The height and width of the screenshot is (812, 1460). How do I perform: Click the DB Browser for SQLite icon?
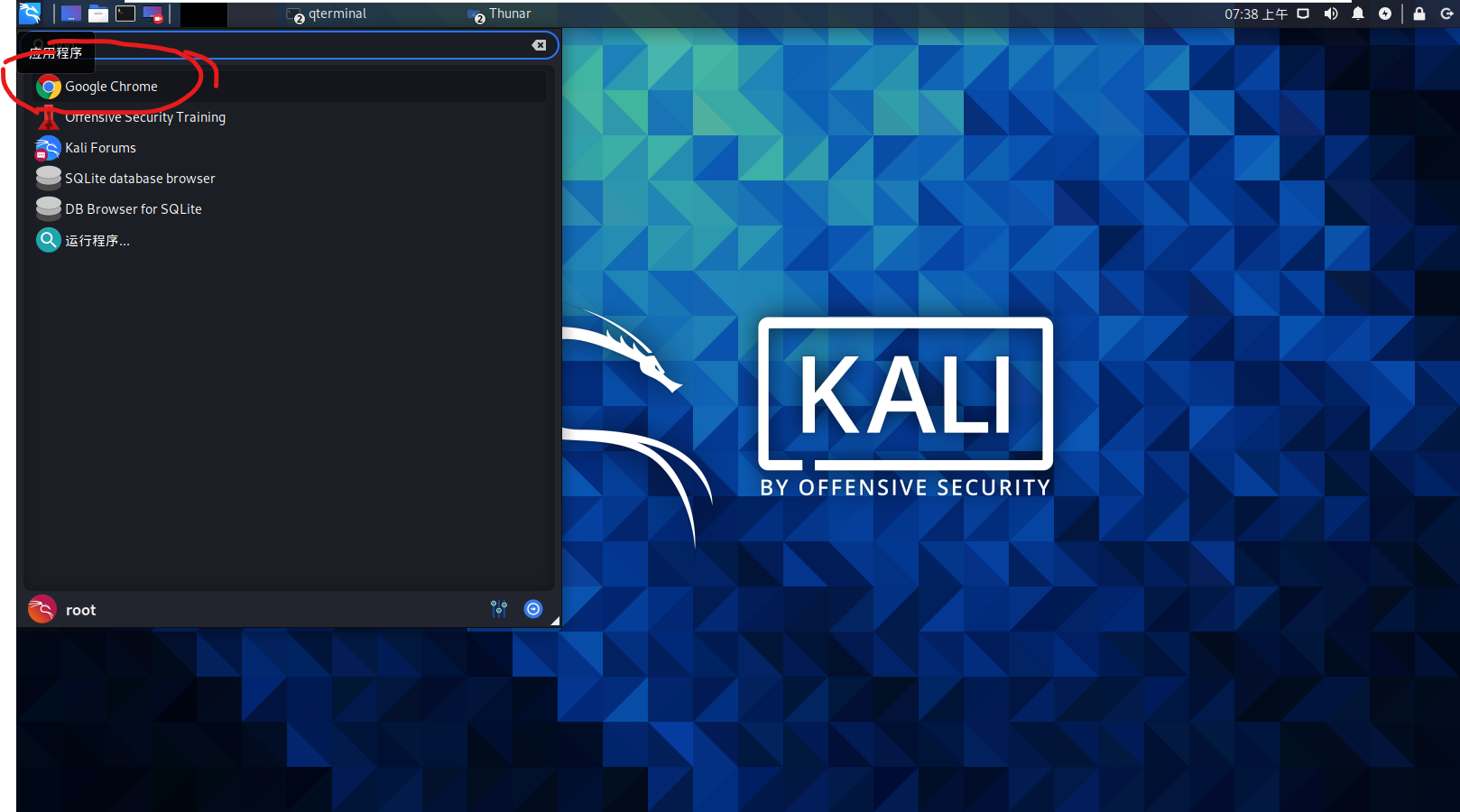[49, 208]
